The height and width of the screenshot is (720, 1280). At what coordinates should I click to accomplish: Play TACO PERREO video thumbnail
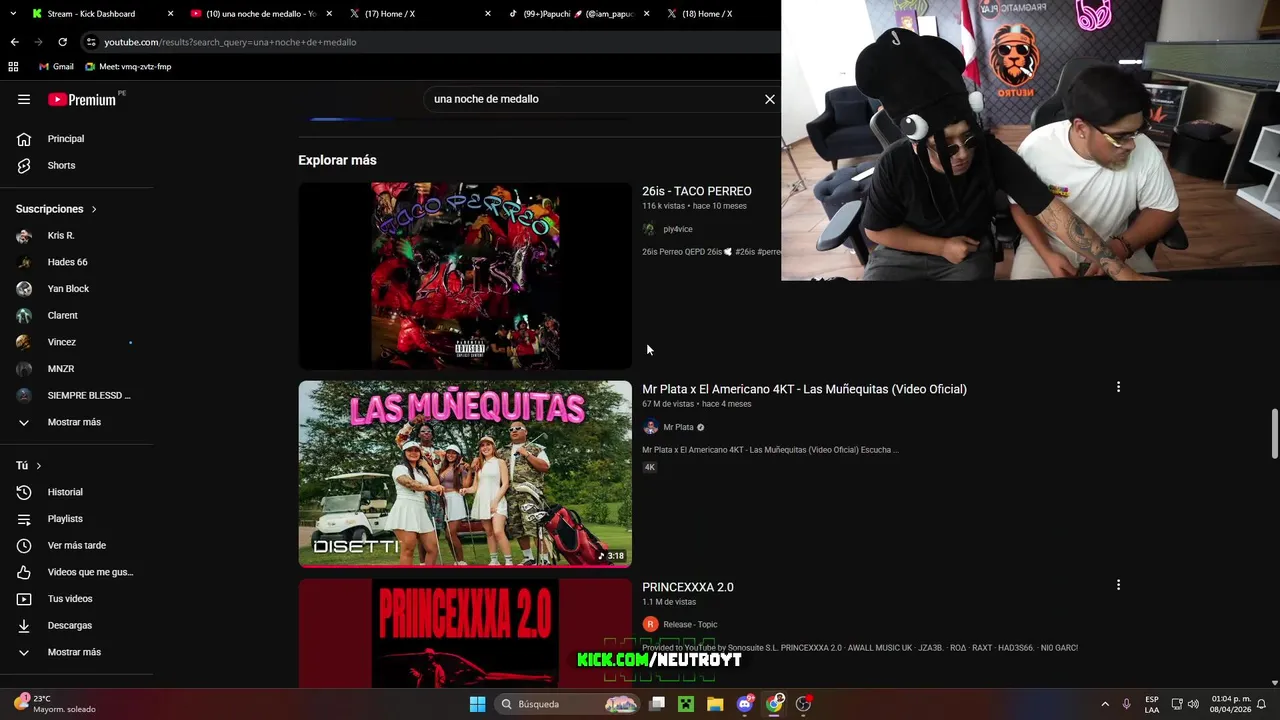click(465, 275)
